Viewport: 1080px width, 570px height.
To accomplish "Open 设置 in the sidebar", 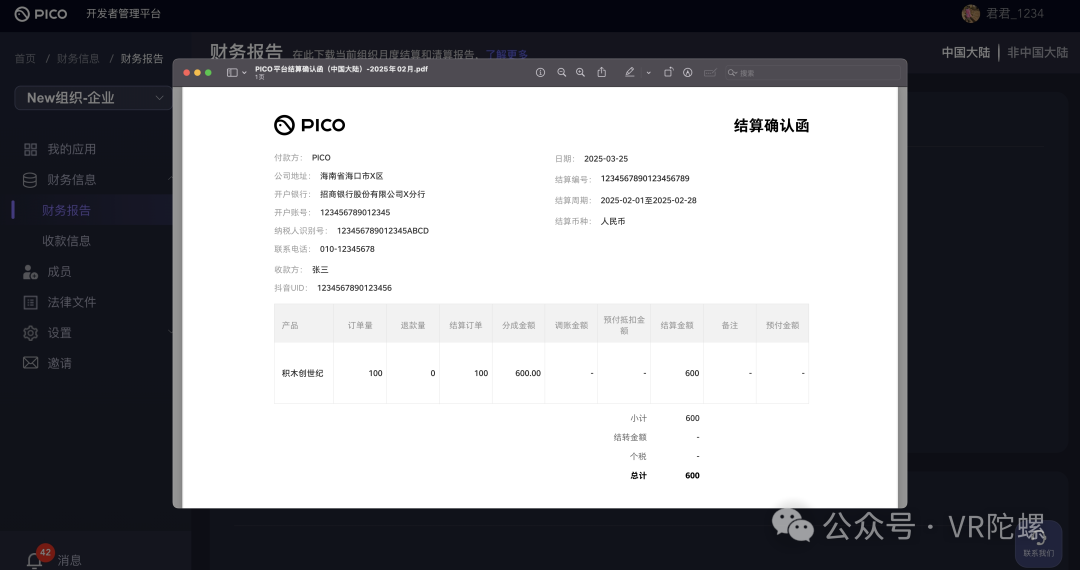I will click(59, 332).
